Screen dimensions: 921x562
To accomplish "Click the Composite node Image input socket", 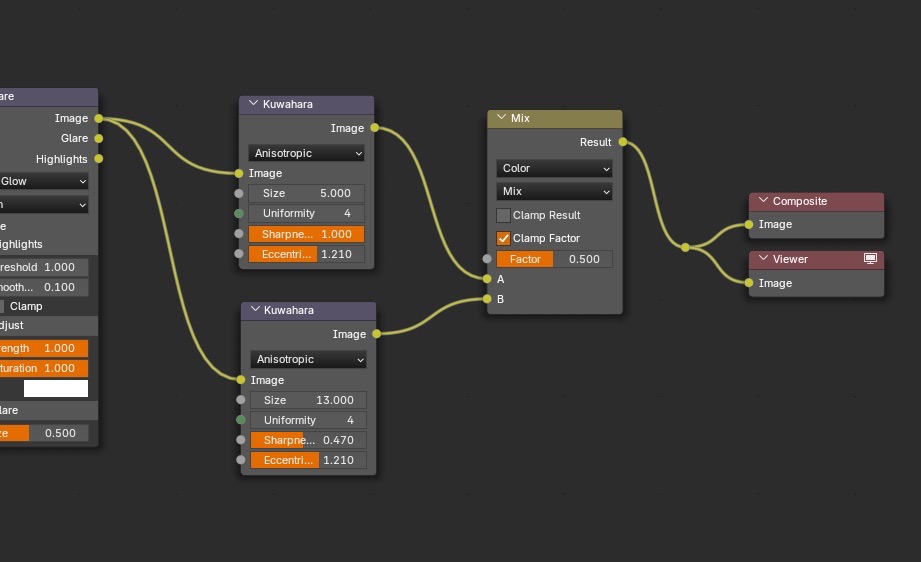I will (749, 224).
